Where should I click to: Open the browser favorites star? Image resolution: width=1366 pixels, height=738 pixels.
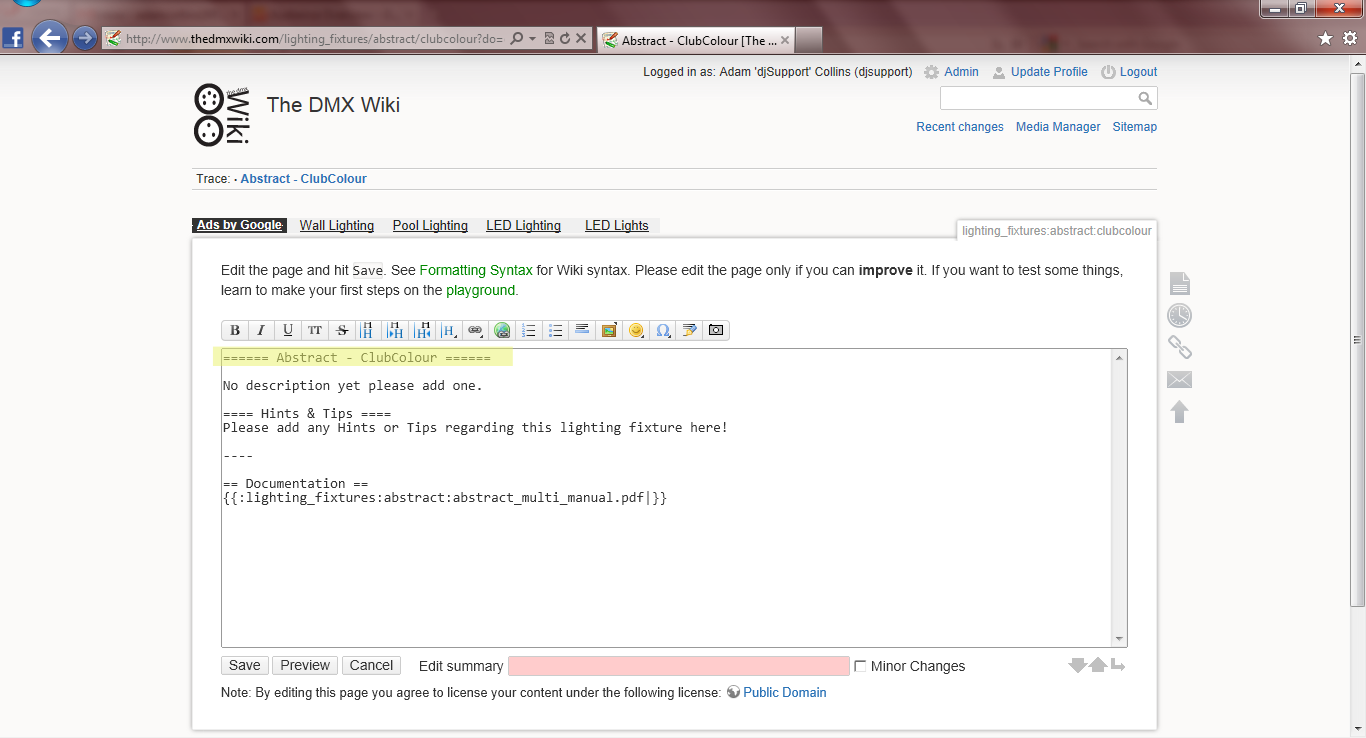point(1326,39)
